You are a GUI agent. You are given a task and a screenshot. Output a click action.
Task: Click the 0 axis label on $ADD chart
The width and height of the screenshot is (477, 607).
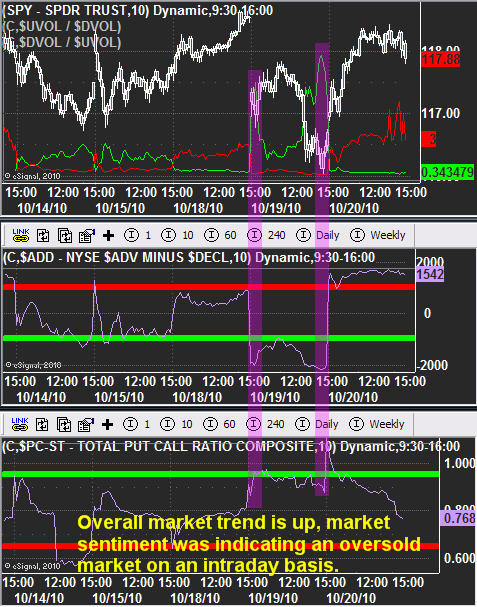coord(427,313)
